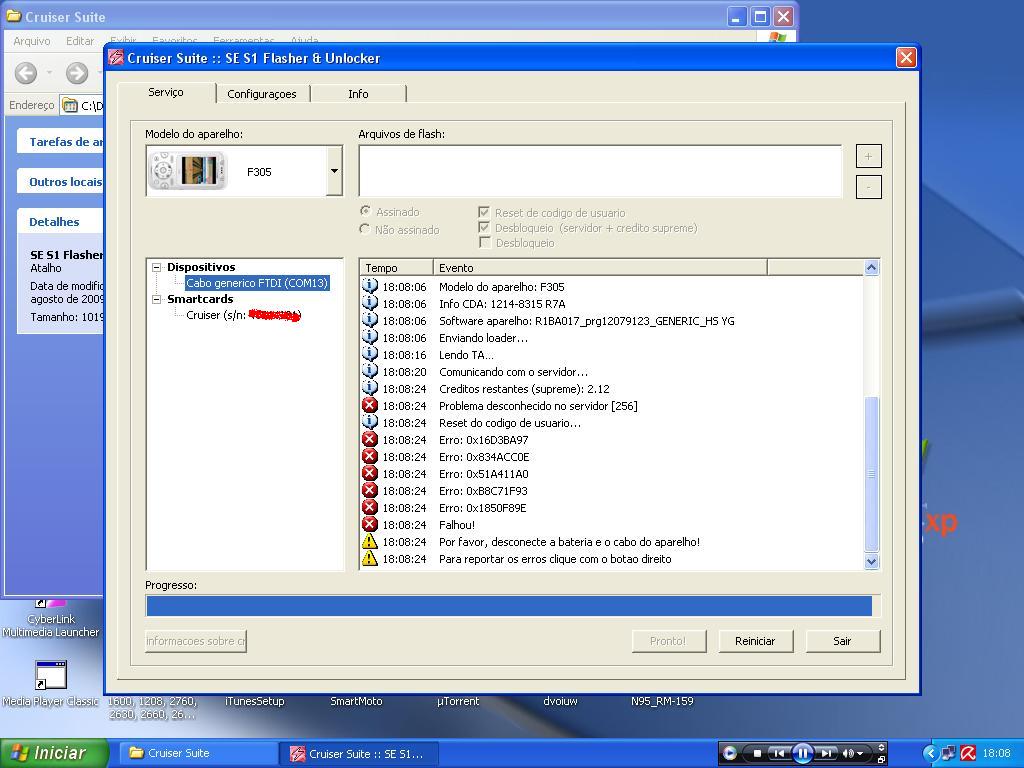The width and height of the screenshot is (1024, 768).
Task: Click the Sair button
Action: click(x=842, y=641)
